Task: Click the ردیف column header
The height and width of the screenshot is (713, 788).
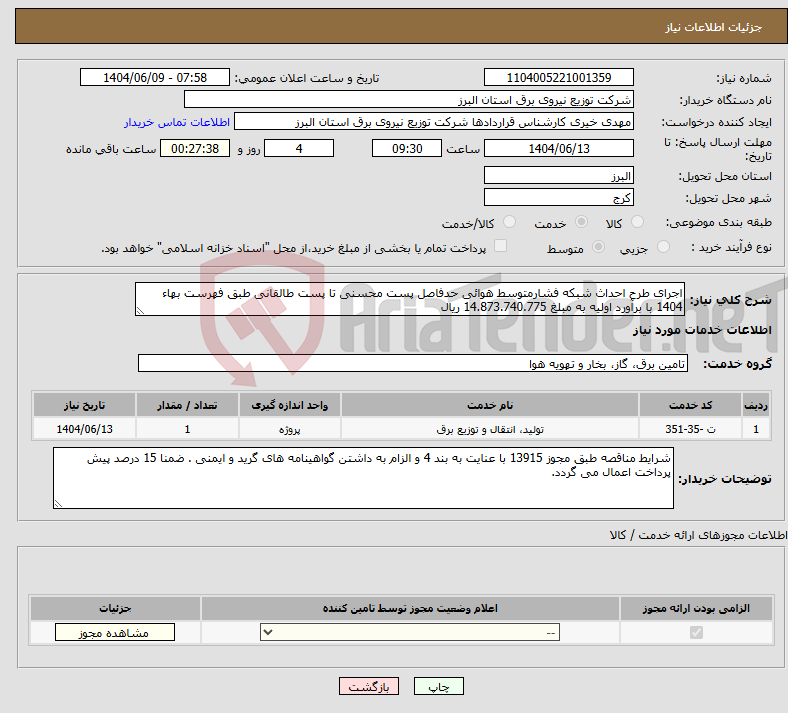Action: click(756, 405)
